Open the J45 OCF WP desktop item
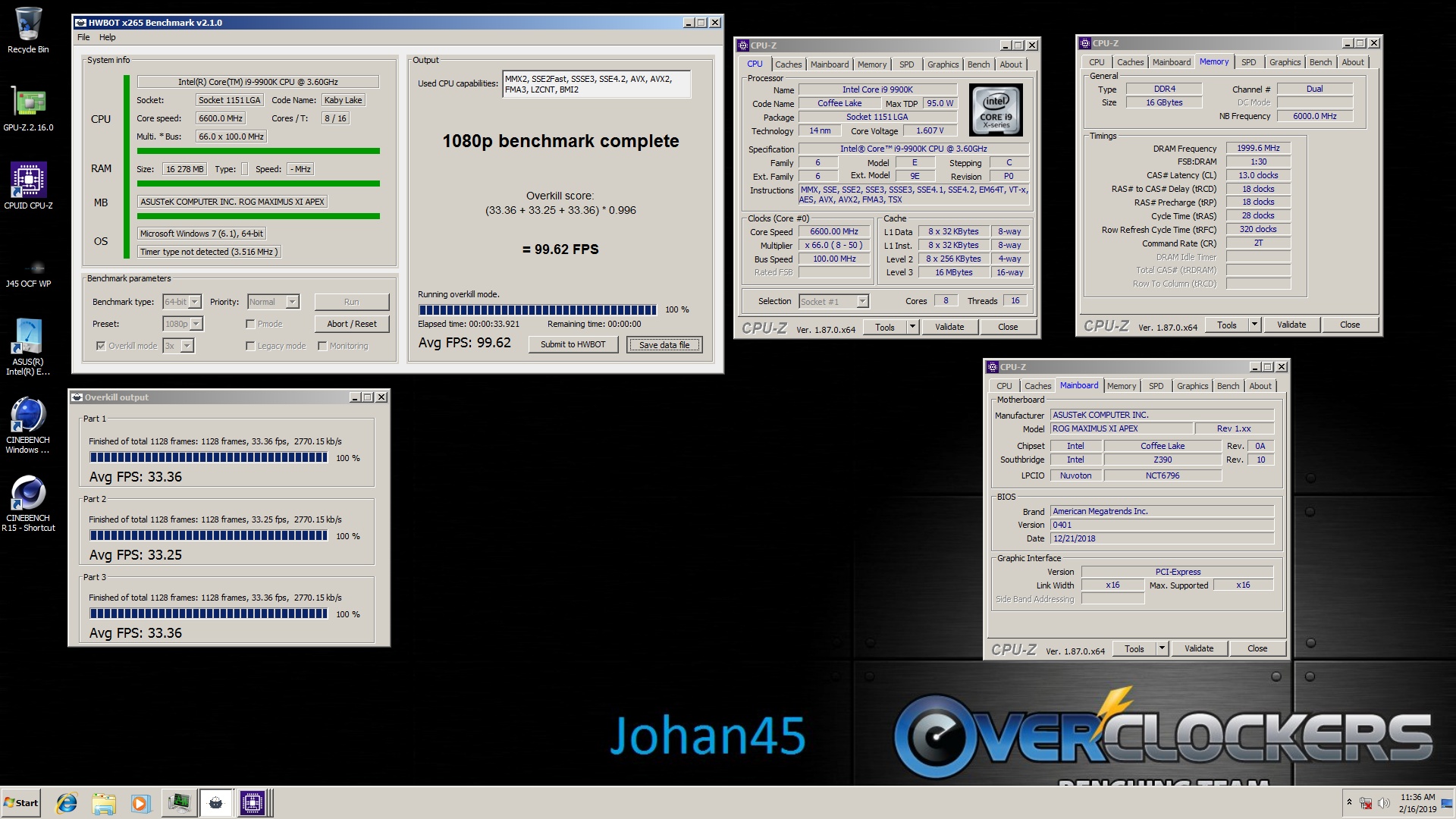 28,273
